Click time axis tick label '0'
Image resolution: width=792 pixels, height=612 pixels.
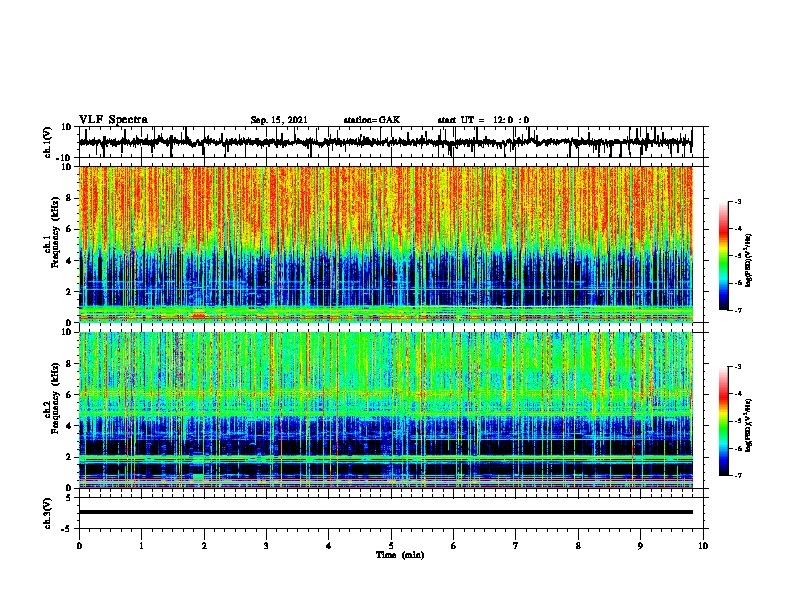point(79,546)
